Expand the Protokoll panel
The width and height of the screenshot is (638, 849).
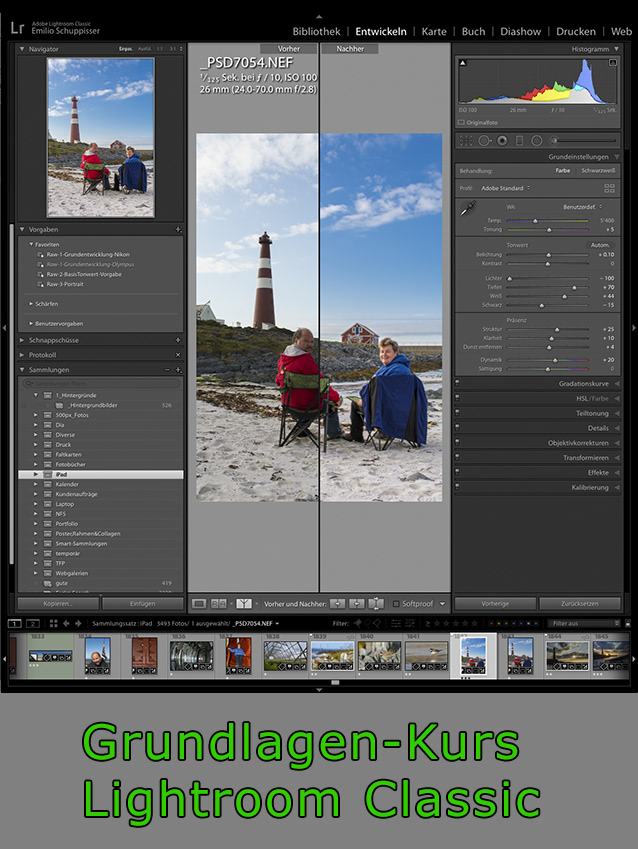tap(22, 355)
